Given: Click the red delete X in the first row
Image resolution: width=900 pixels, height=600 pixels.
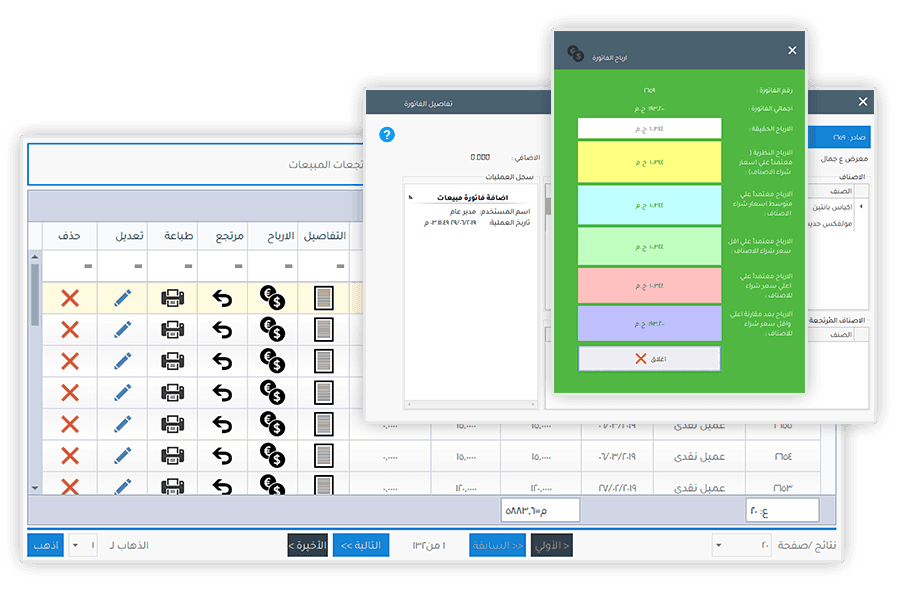Looking at the screenshot, I should pyautogui.click(x=70, y=297).
